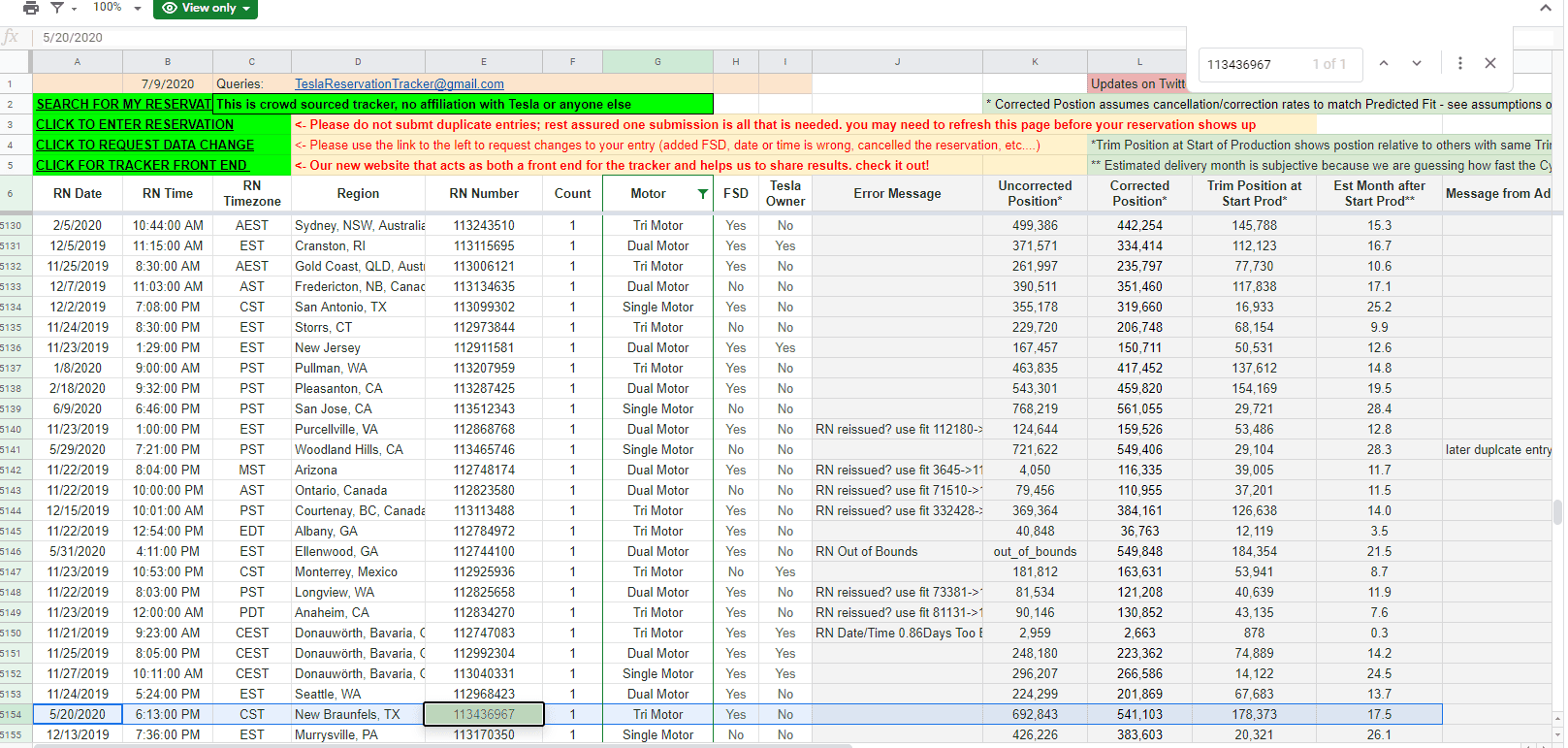Go to the next search result arrow

[1417, 64]
